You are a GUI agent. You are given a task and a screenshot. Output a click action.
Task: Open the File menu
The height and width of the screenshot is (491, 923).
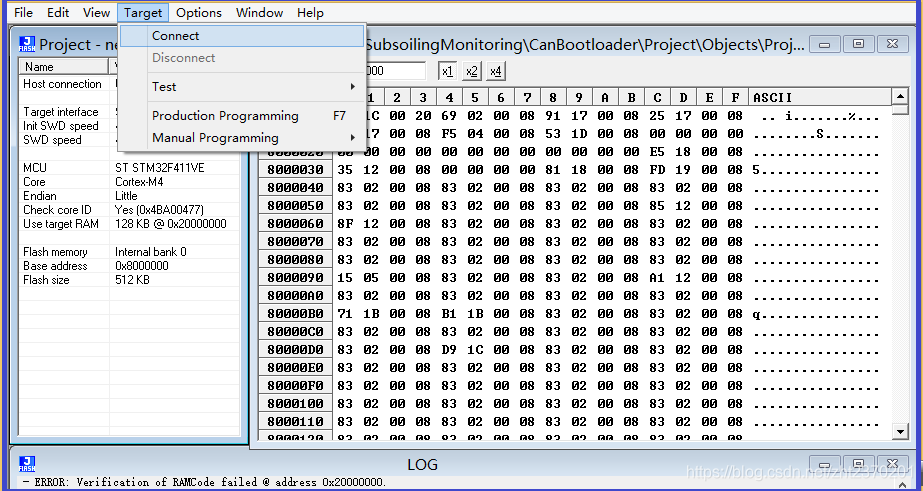(x=23, y=12)
